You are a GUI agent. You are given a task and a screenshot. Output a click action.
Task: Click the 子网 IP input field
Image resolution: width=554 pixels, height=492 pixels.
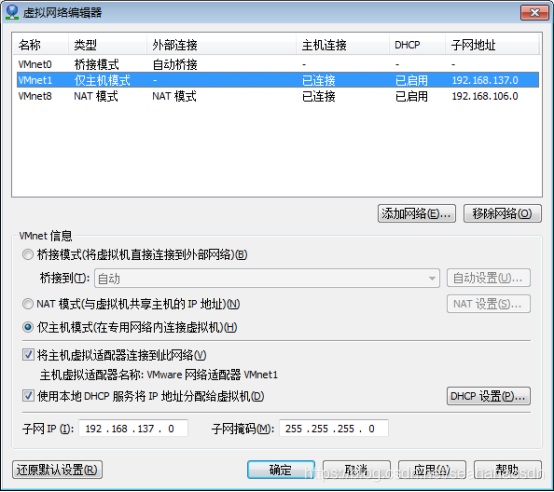[133, 428]
